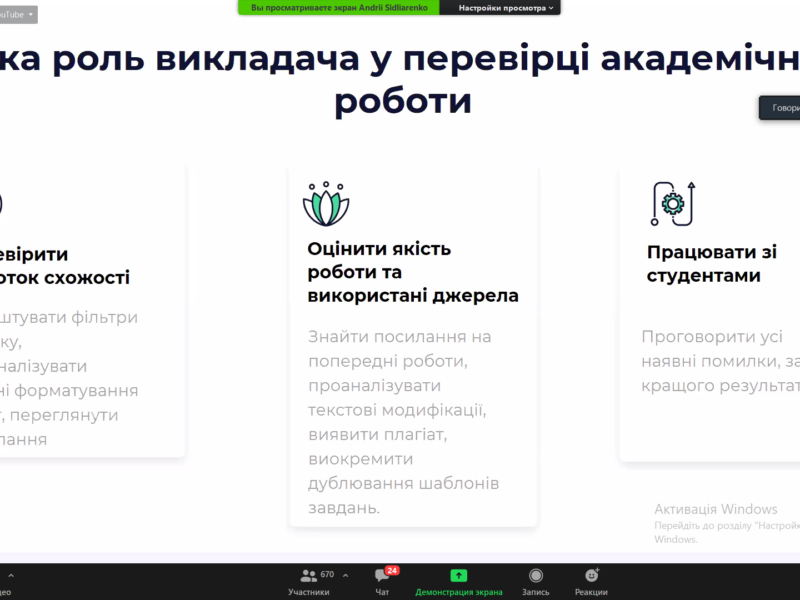Expand the caret next to participants count
Image resolution: width=800 pixels, height=600 pixels.
(346, 575)
